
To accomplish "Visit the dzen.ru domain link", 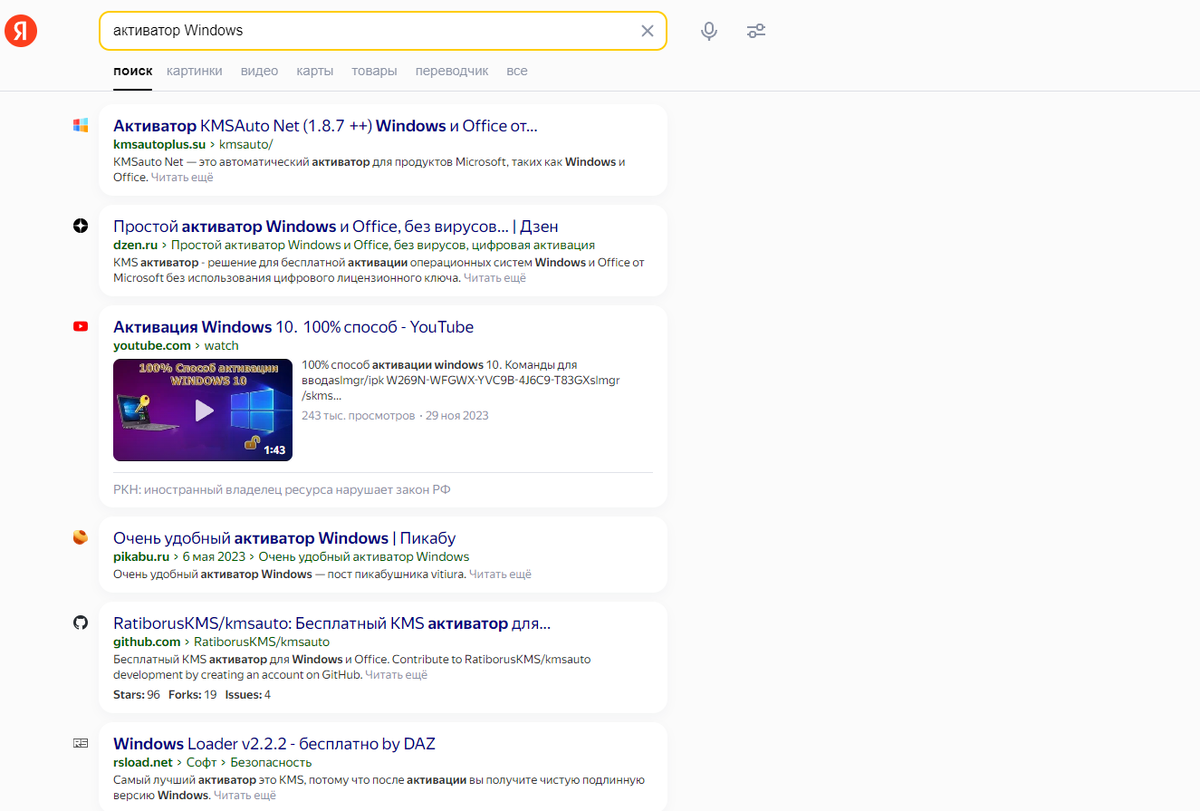I will coord(136,245).
